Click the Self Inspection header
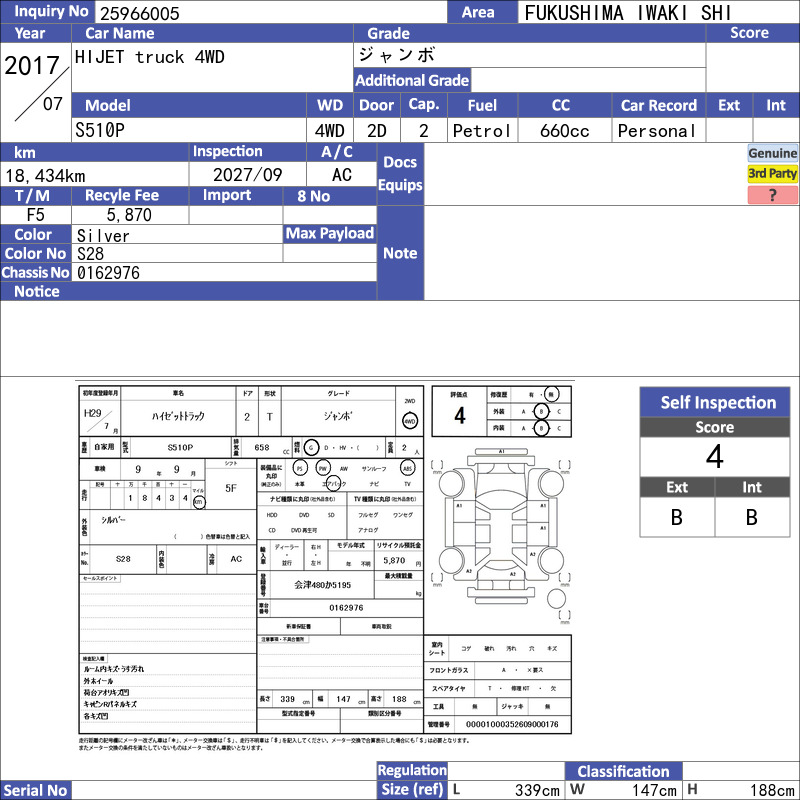The height and width of the screenshot is (800, 800). (x=715, y=403)
